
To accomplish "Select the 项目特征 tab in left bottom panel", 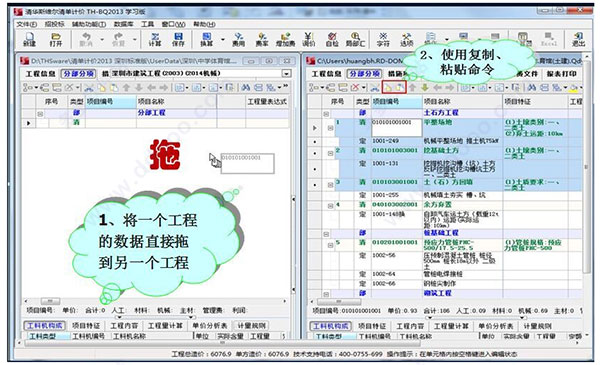I will [x=86, y=326].
